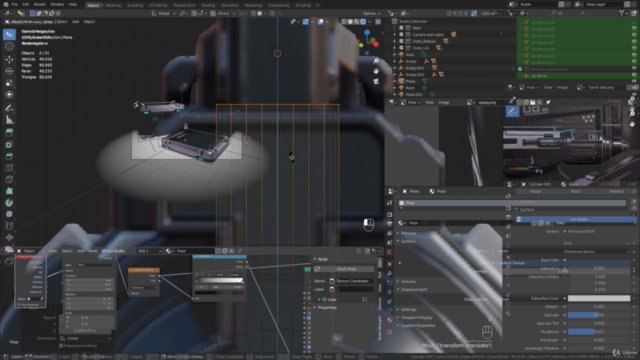This screenshot has width=640, height=360.
Task: Open the Modifiers wrench properties tab
Action: (x=389, y=273)
